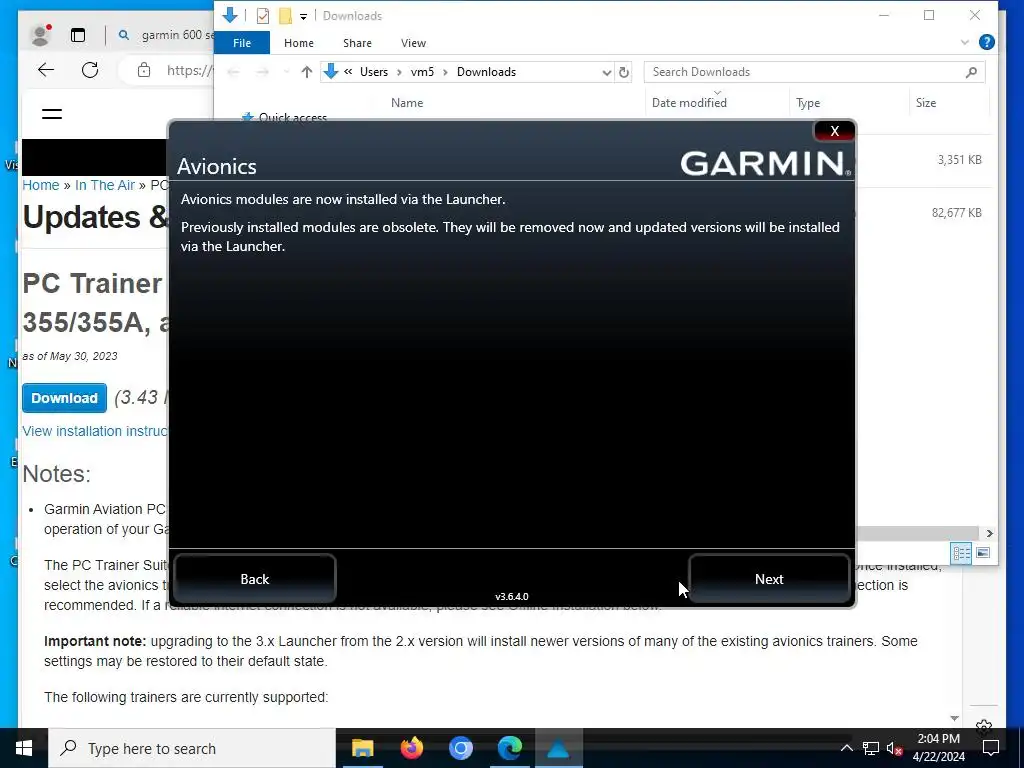Click Next in Garmin Avionics installer

click(769, 579)
